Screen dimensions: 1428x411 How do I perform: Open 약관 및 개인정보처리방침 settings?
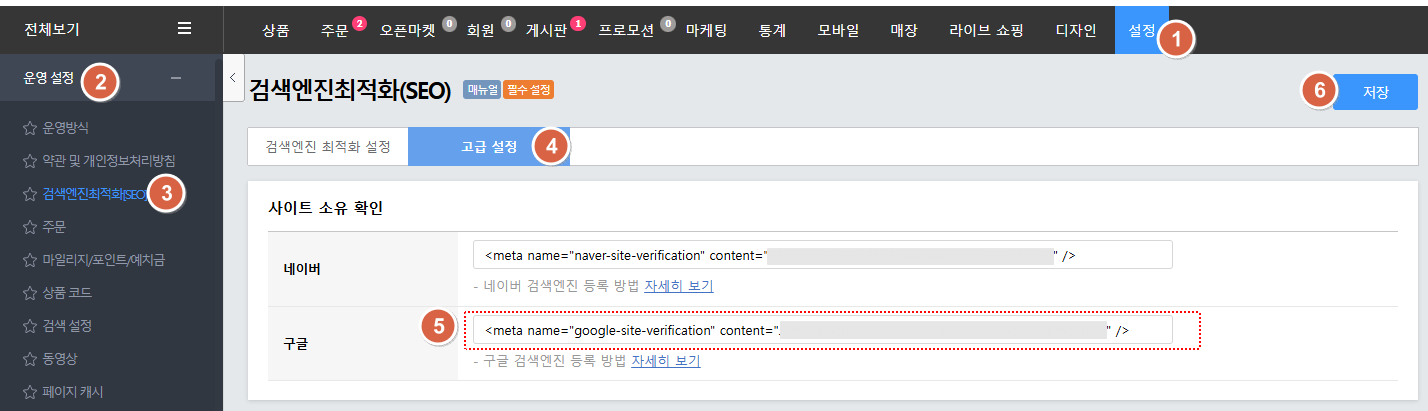(x=110, y=161)
